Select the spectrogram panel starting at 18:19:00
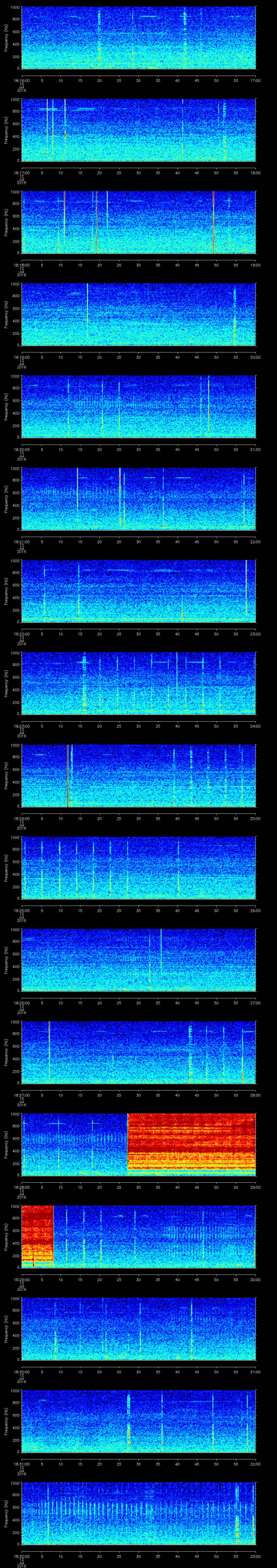Viewport: 277px width, 1568px height. pos(138,315)
